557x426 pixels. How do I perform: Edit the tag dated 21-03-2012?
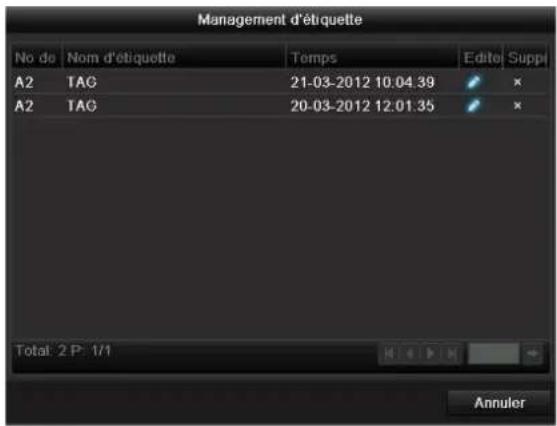point(473,82)
